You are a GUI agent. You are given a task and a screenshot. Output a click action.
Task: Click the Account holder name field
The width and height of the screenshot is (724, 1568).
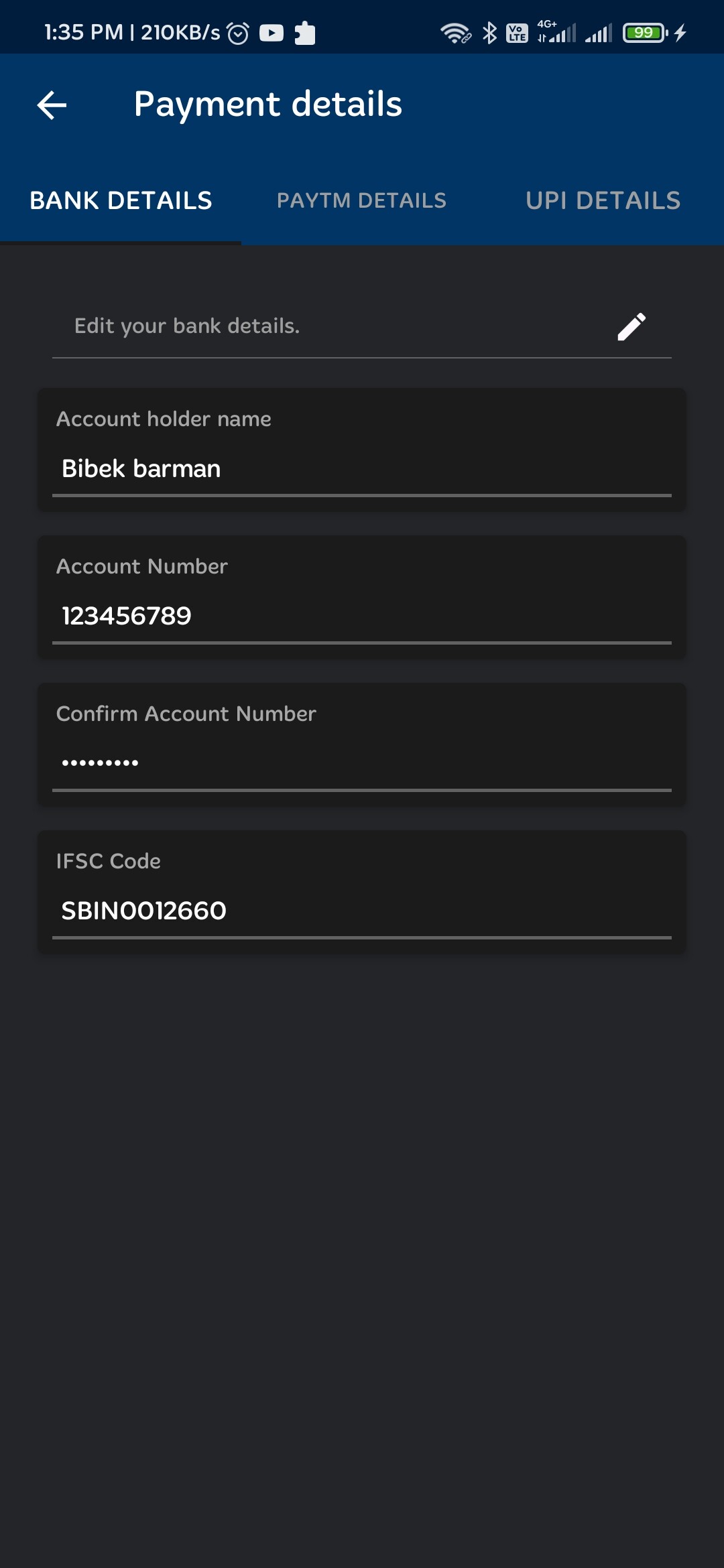point(362,469)
